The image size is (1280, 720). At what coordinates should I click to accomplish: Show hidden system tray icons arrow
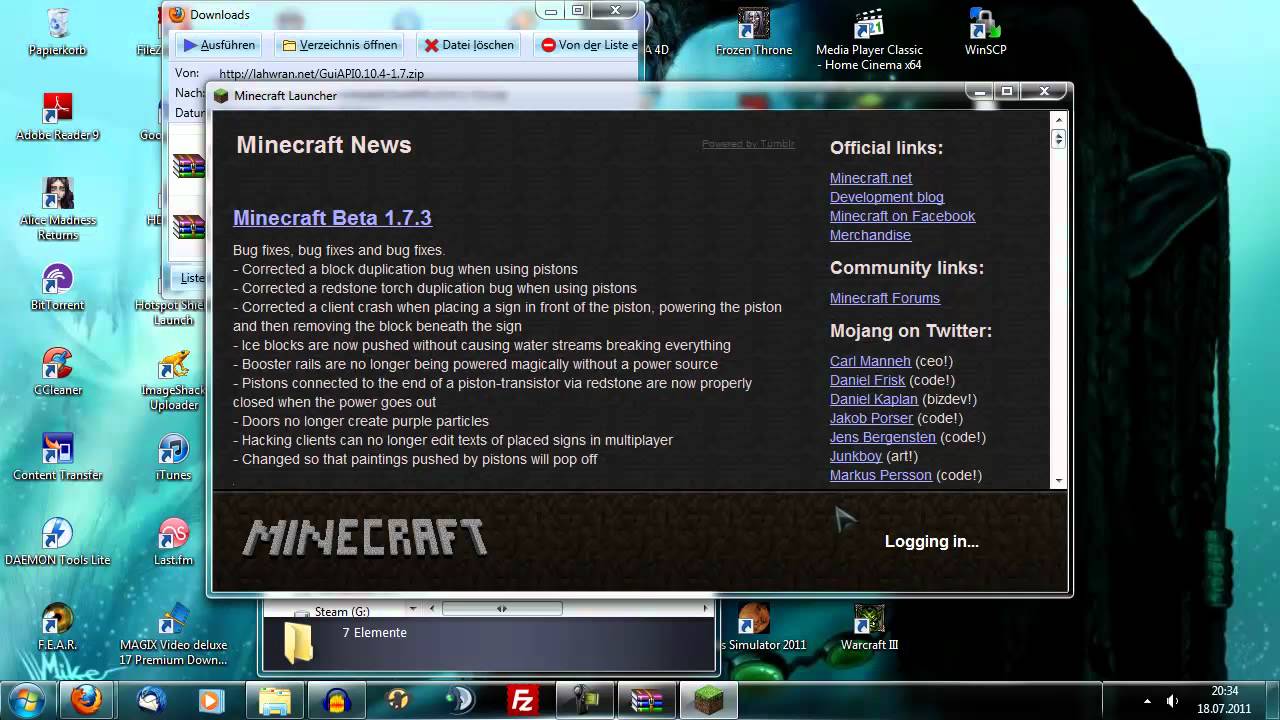point(1147,700)
